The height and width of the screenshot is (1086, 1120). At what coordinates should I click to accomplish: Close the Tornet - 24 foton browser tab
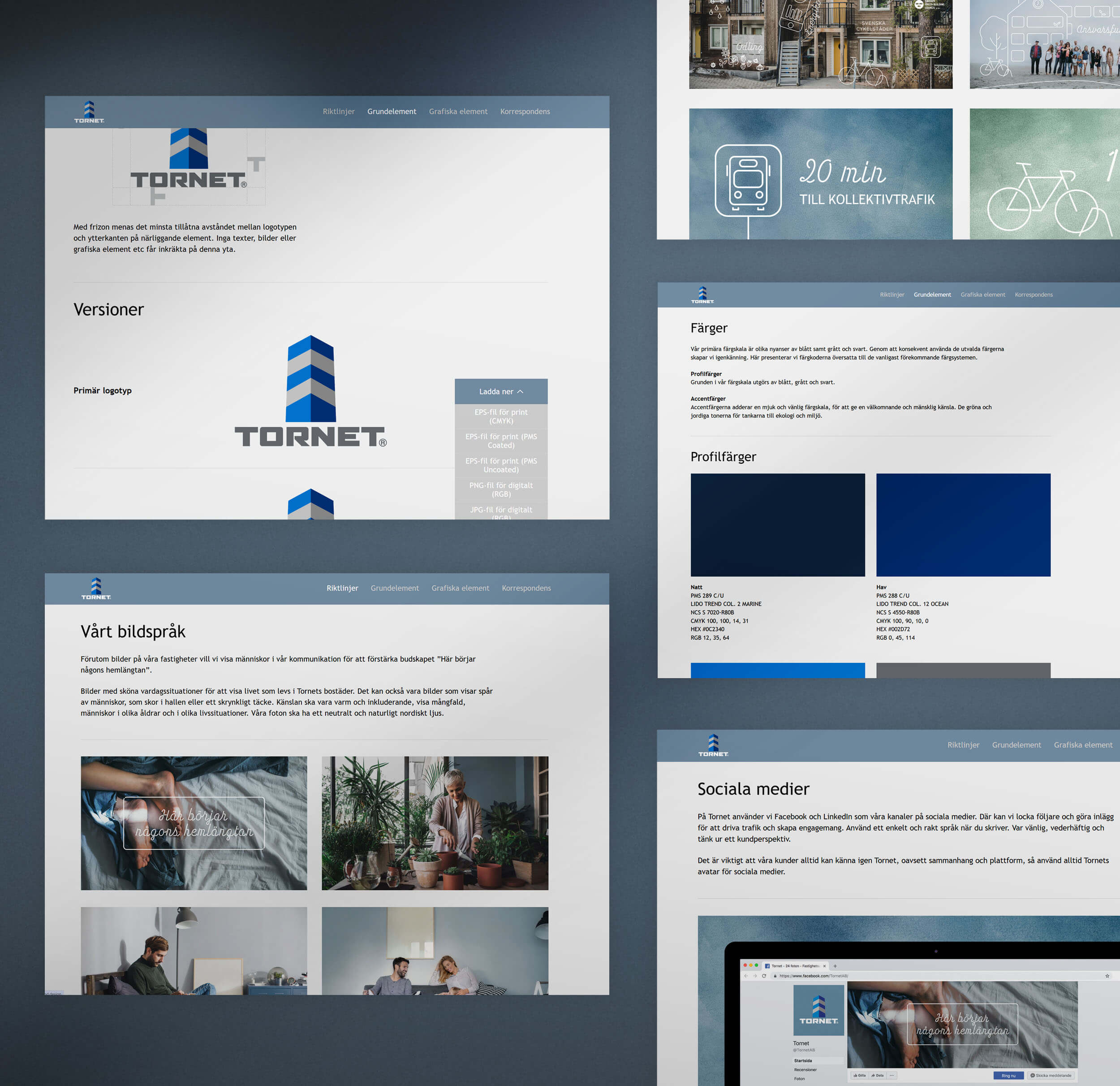tap(824, 966)
